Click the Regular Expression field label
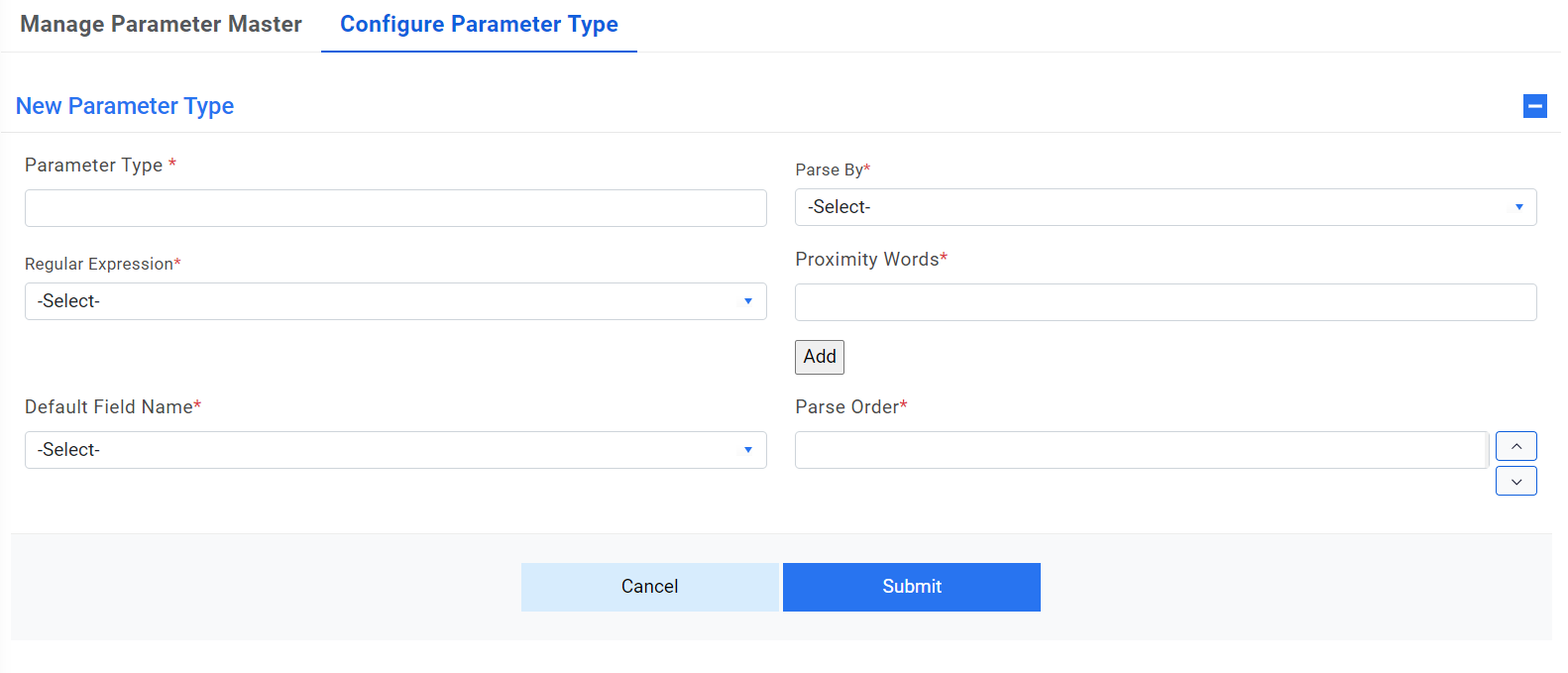The height and width of the screenshot is (673, 1568). (x=101, y=264)
